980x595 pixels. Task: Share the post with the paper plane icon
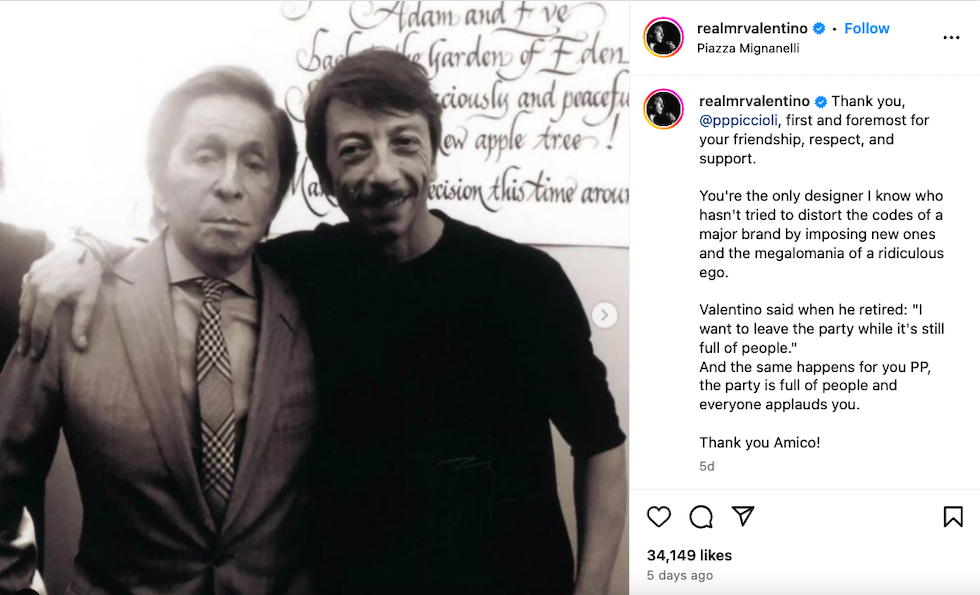(x=742, y=516)
